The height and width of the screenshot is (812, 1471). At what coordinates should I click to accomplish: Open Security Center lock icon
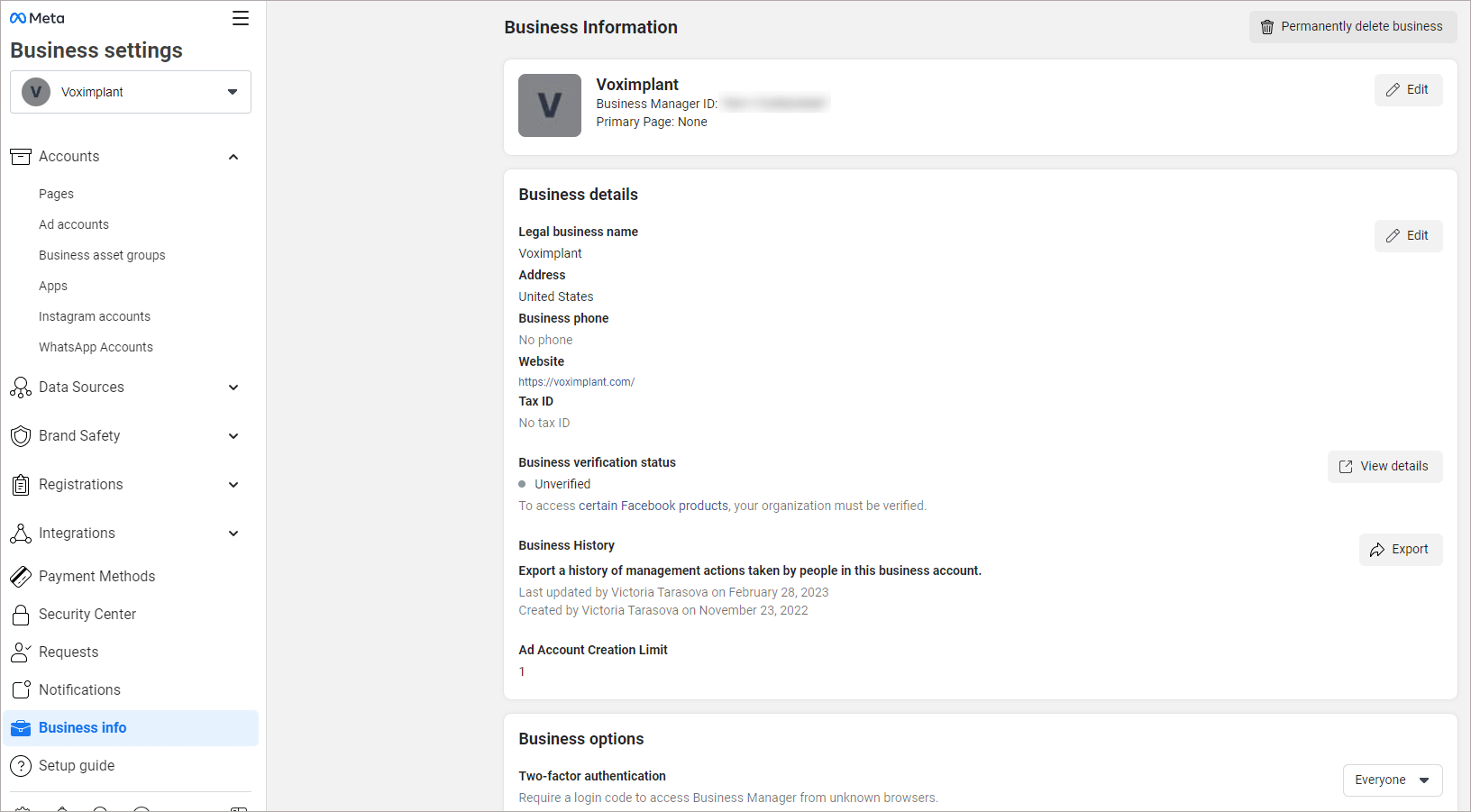[21, 615]
